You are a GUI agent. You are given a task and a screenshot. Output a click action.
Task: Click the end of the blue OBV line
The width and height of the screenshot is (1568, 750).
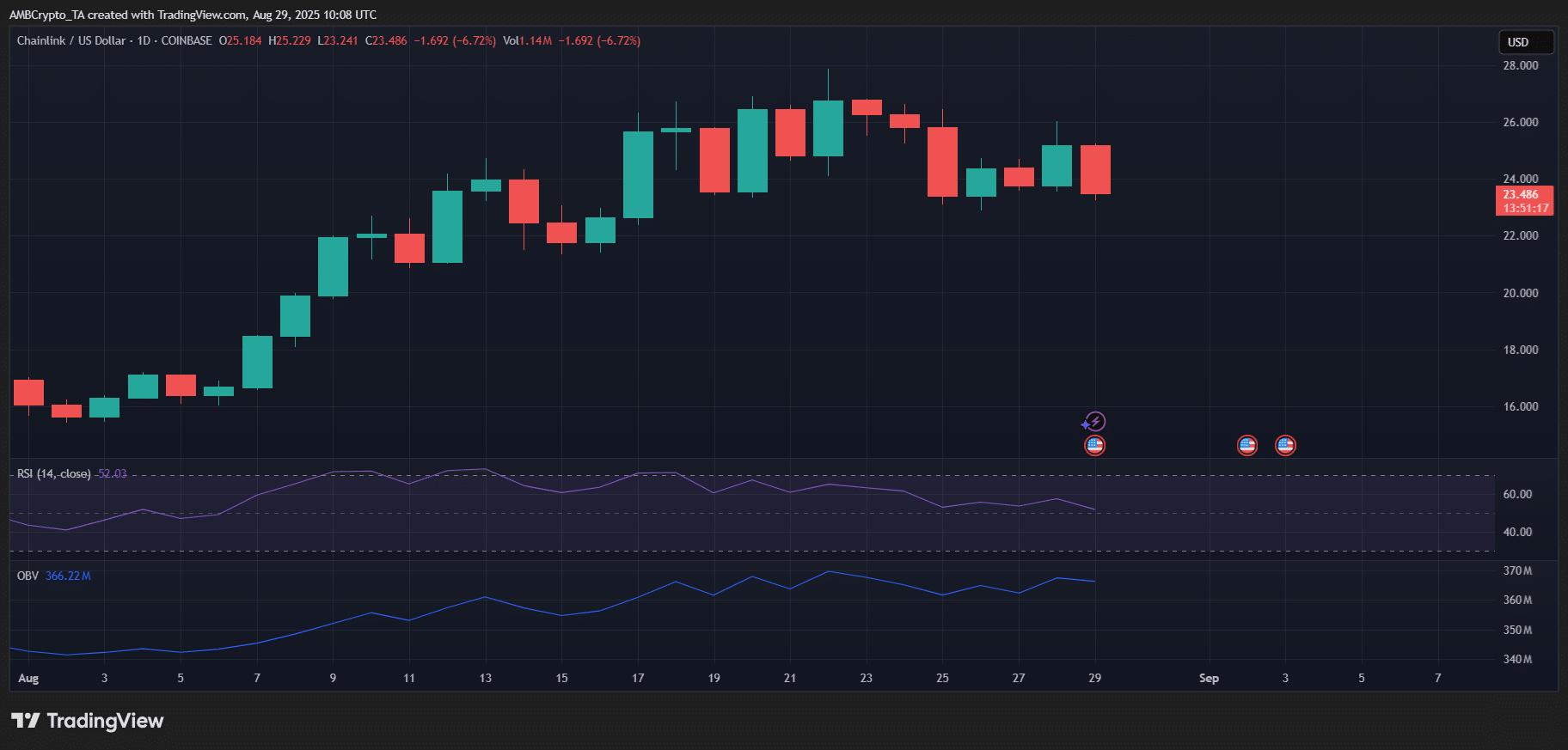point(1094,582)
